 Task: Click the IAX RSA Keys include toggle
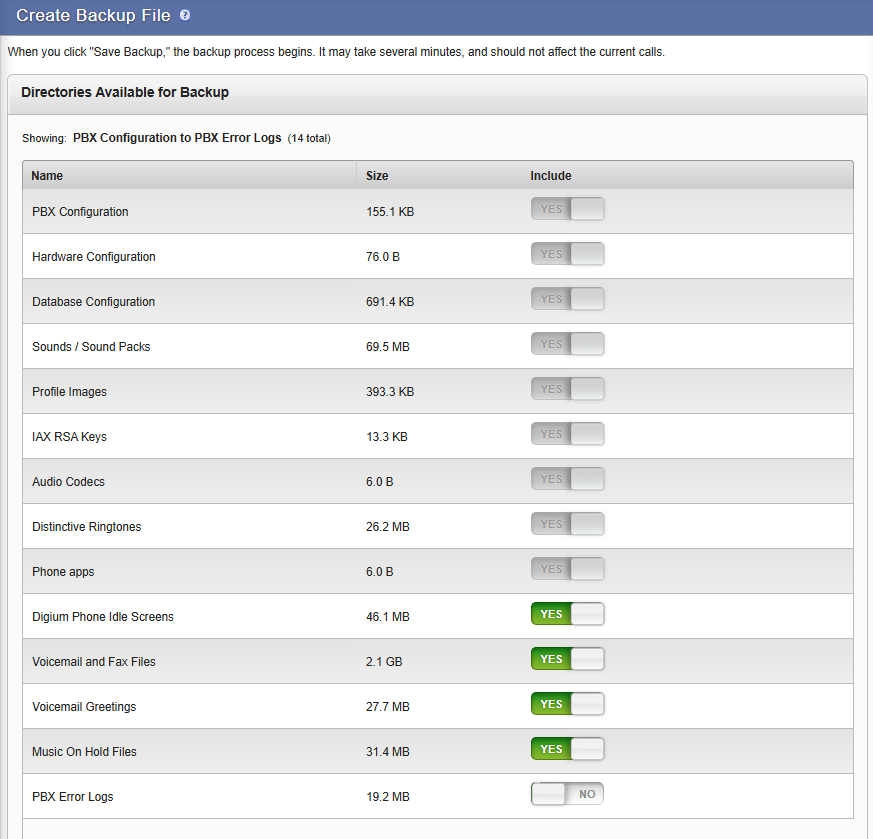[x=567, y=434]
